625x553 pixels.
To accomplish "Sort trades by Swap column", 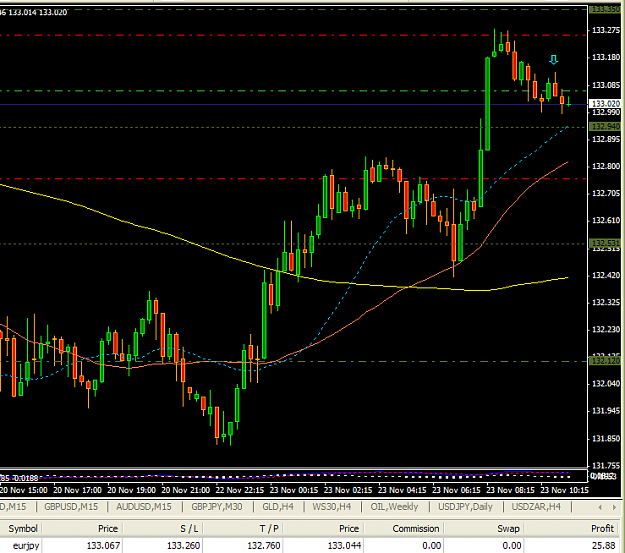I will click(x=508, y=529).
